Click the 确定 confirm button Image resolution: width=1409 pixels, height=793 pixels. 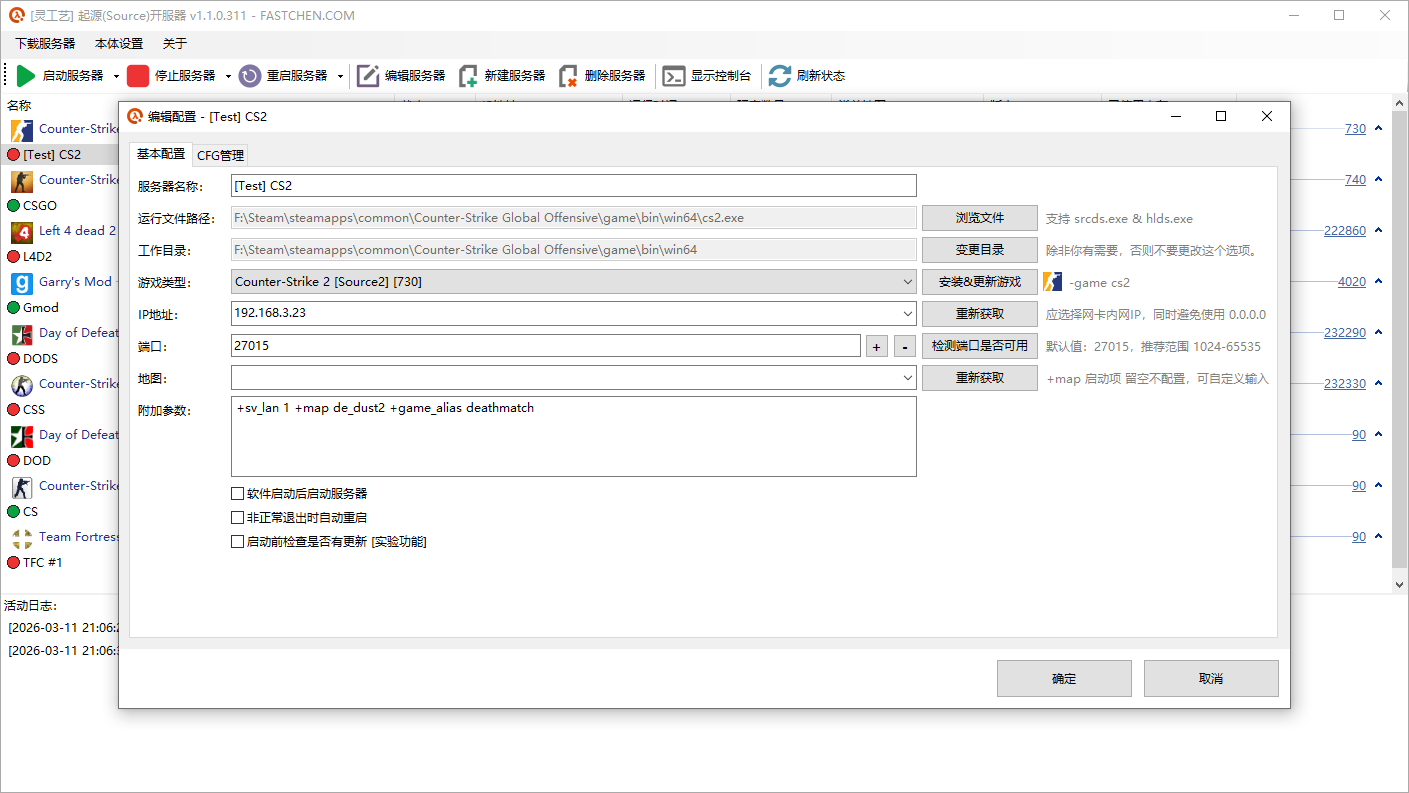pos(1064,678)
